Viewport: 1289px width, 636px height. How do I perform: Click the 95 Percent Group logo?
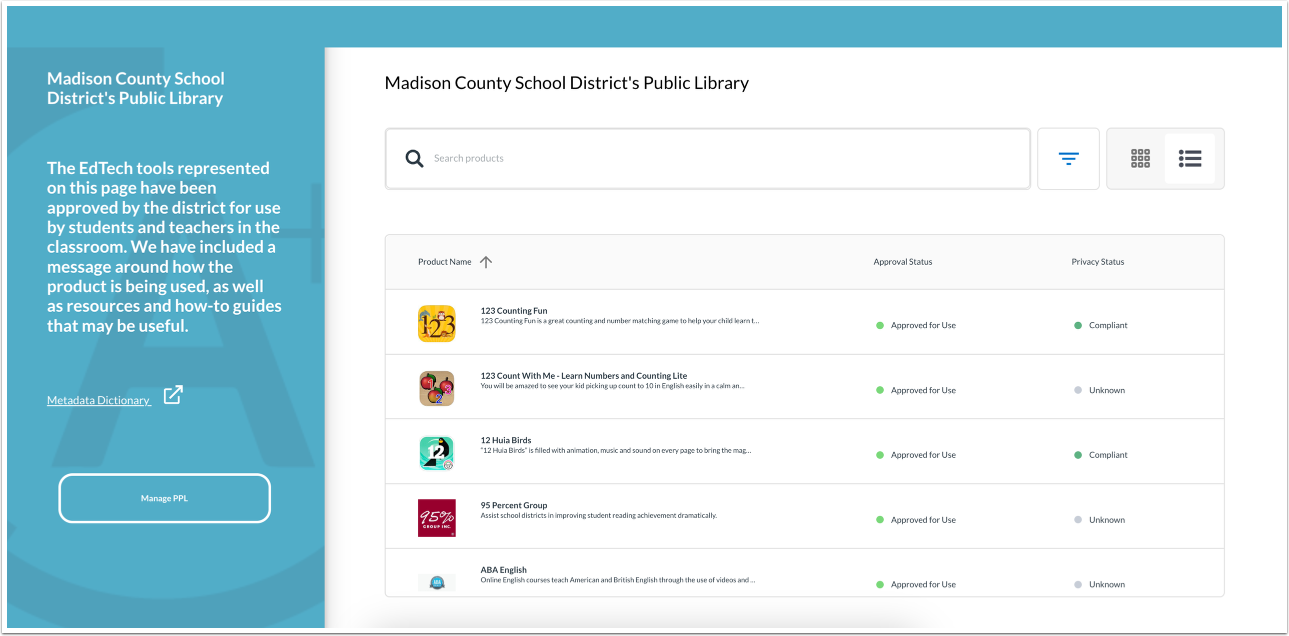click(x=437, y=516)
